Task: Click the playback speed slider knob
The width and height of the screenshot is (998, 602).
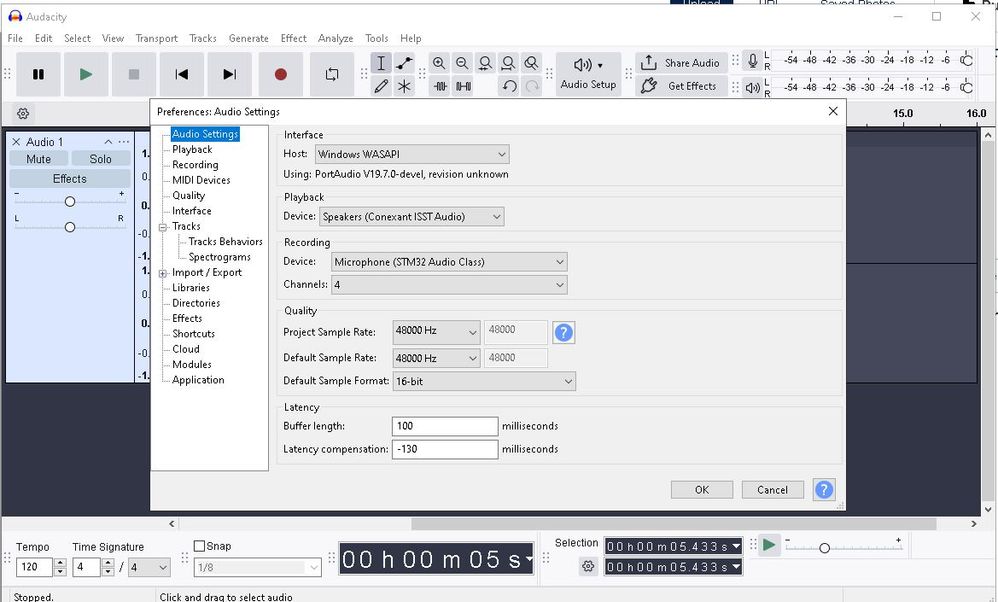Action: click(x=824, y=548)
